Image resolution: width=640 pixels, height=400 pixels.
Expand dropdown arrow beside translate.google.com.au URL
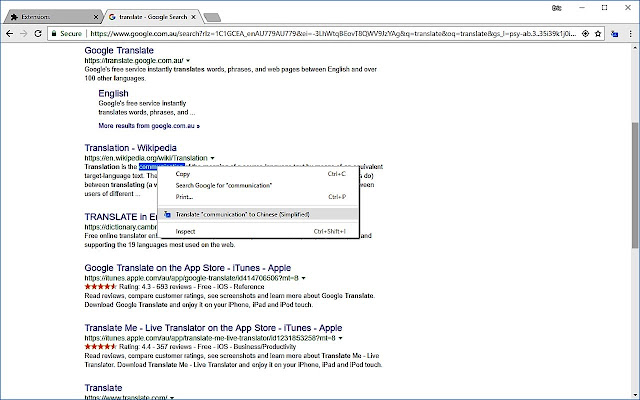tap(188, 61)
